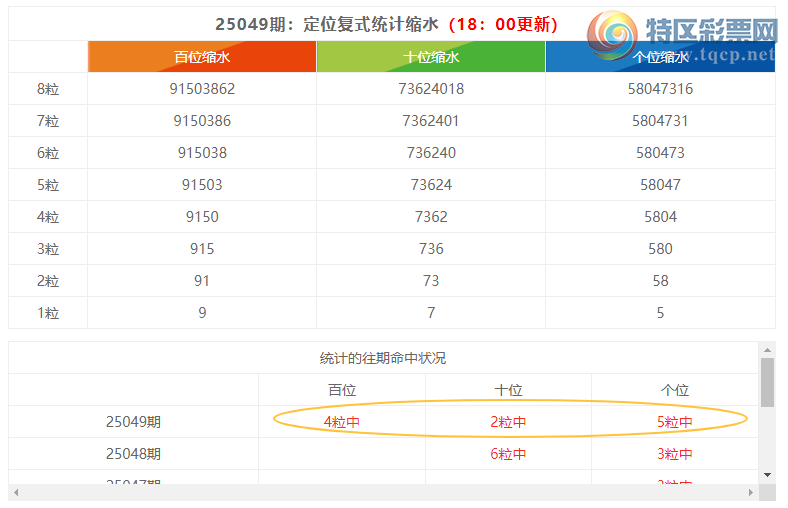Image resolution: width=788 pixels, height=508 pixels.
Task: Click the 统计的往期命中状况 section heading
Action: coord(383,358)
